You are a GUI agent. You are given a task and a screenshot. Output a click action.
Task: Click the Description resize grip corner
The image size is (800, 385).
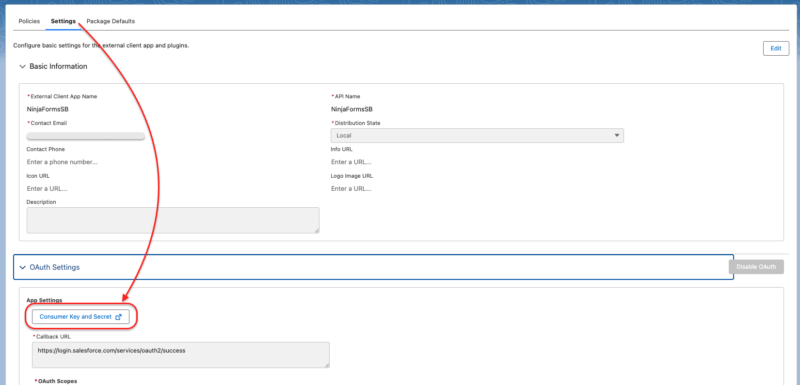pyautogui.click(x=316, y=230)
